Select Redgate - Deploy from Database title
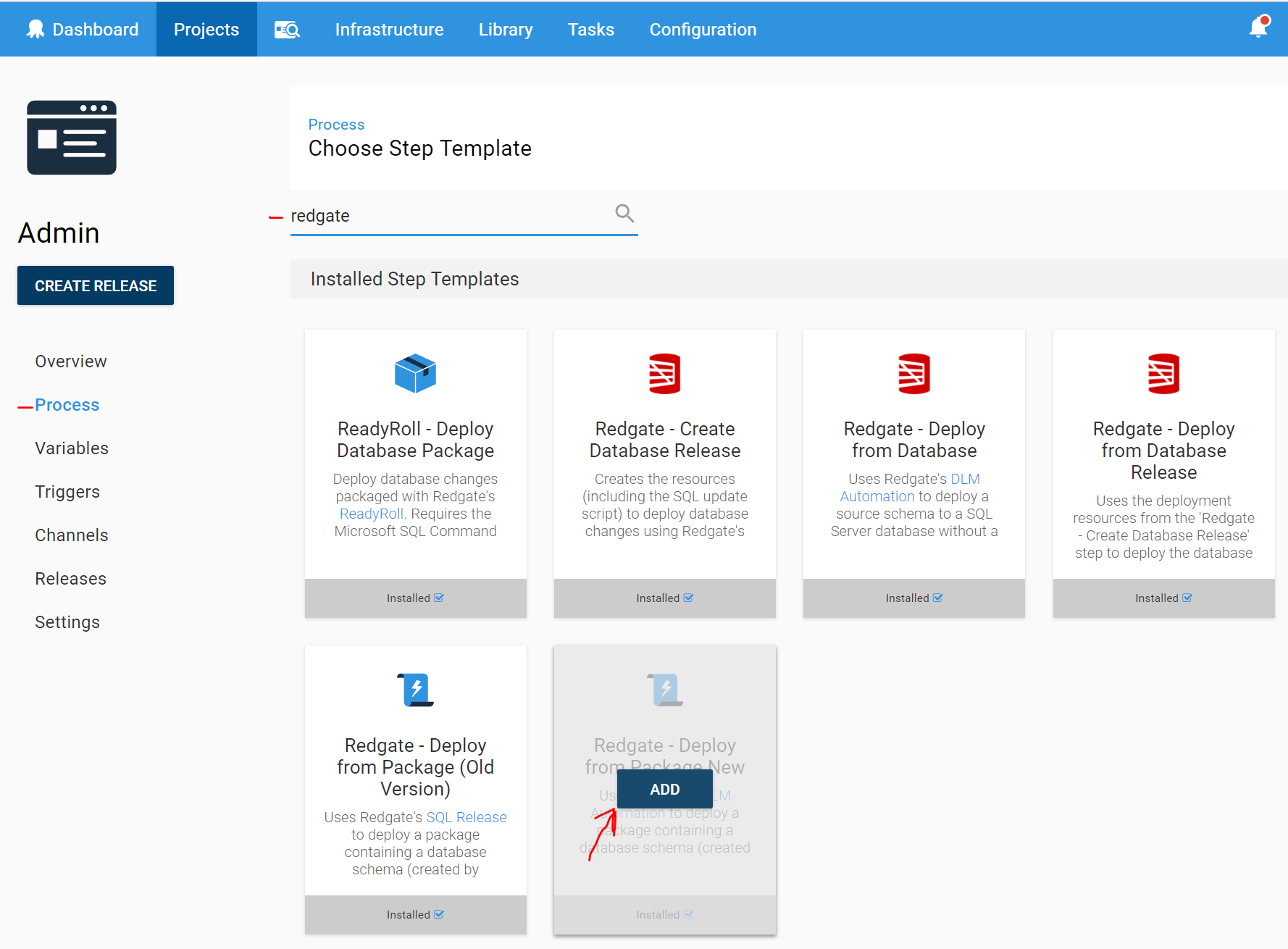The height and width of the screenshot is (949, 1288). pos(914,440)
